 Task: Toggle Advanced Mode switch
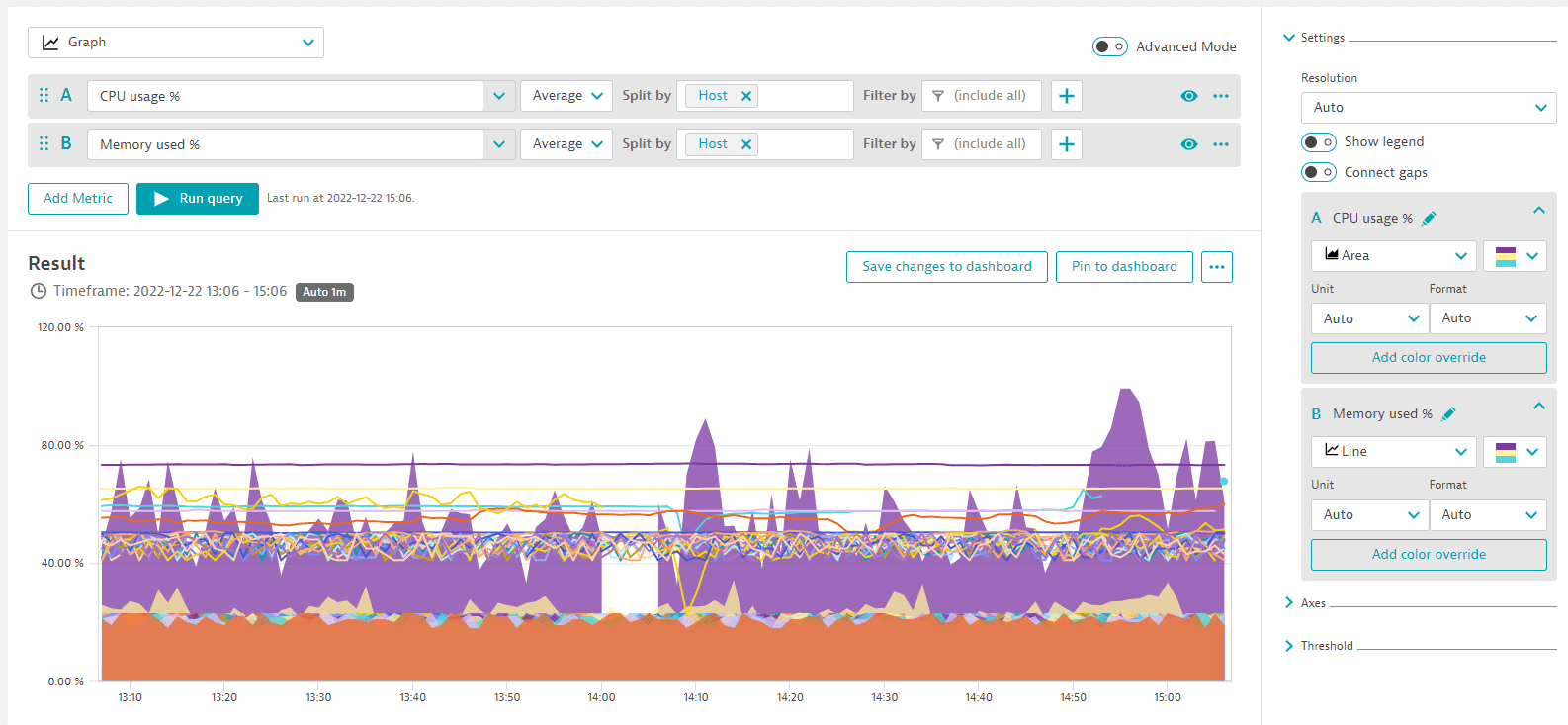pos(1109,46)
